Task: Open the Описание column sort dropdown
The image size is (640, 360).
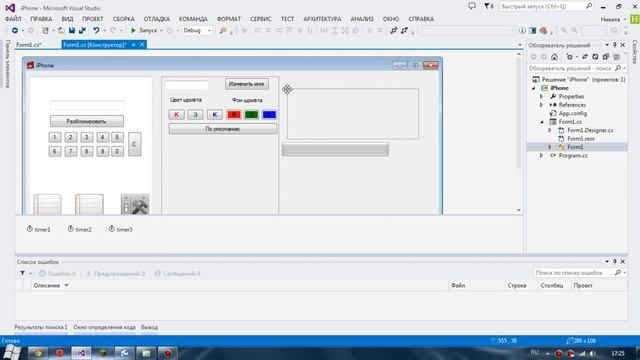Action: click(x=67, y=285)
